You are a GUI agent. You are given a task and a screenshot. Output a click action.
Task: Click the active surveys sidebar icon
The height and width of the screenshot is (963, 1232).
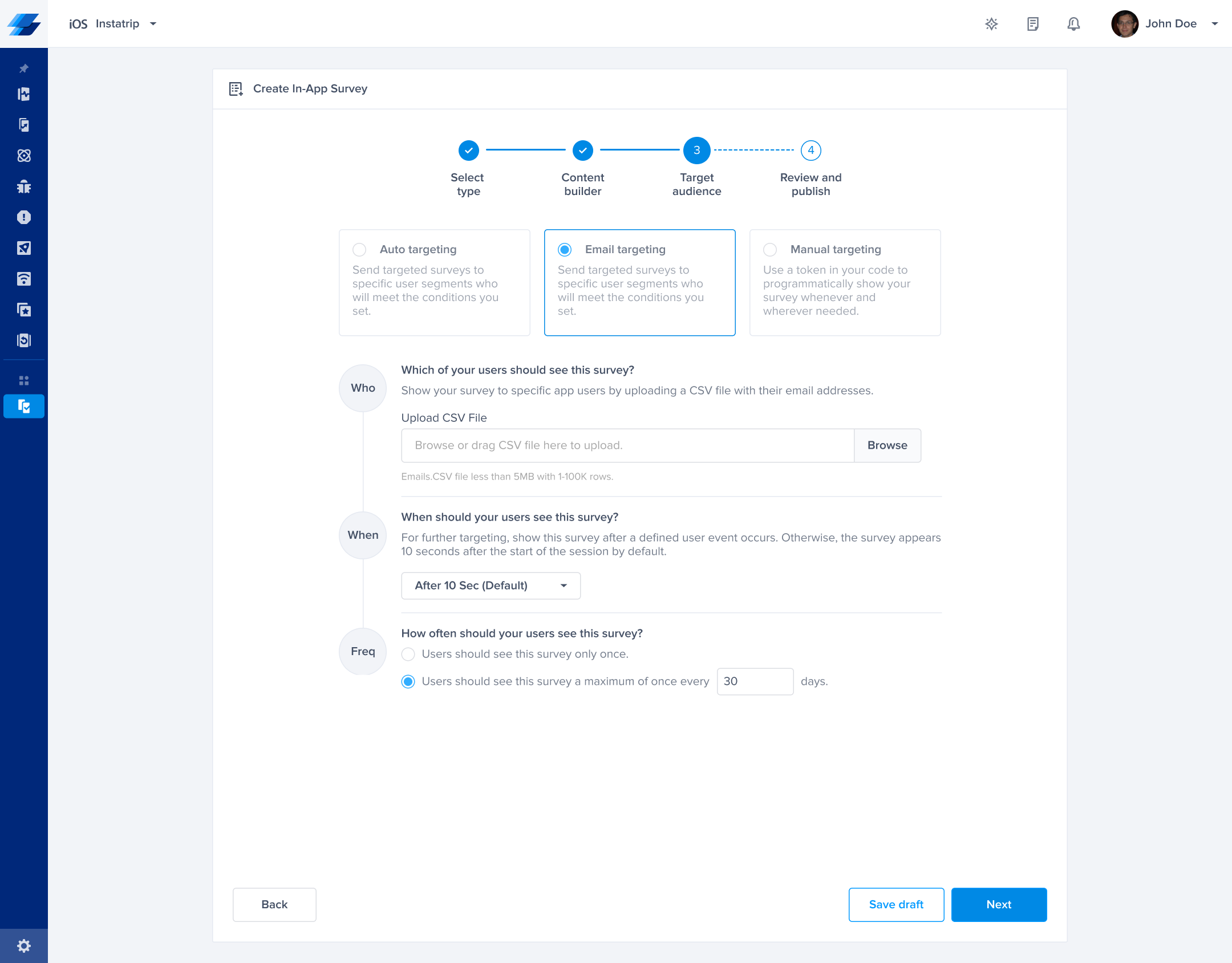(24, 407)
